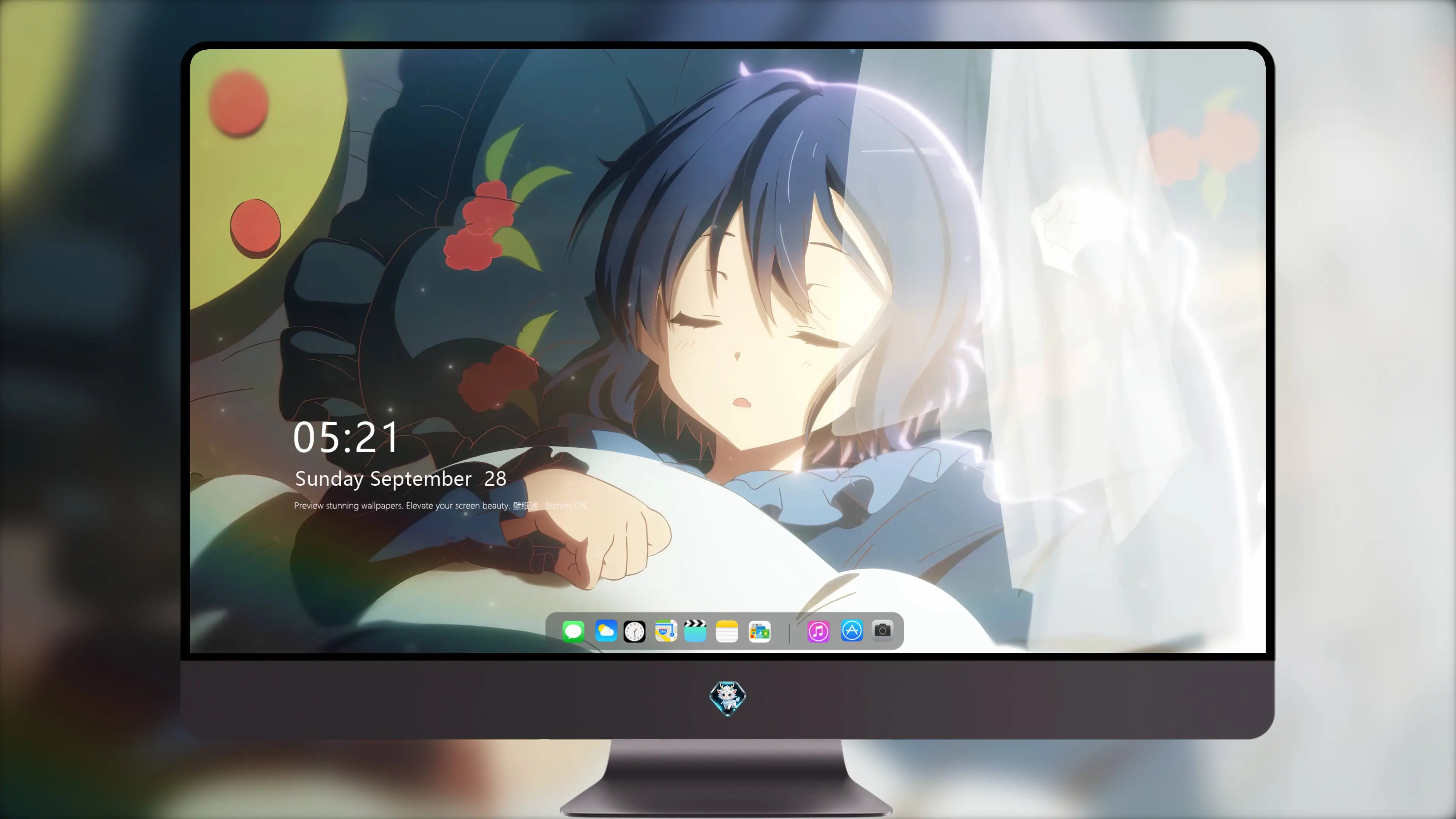Image resolution: width=1456 pixels, height=819 pixels.
Task: Click the 'Preview stunning wallpapers' caption text
Action: click(440, 505)
